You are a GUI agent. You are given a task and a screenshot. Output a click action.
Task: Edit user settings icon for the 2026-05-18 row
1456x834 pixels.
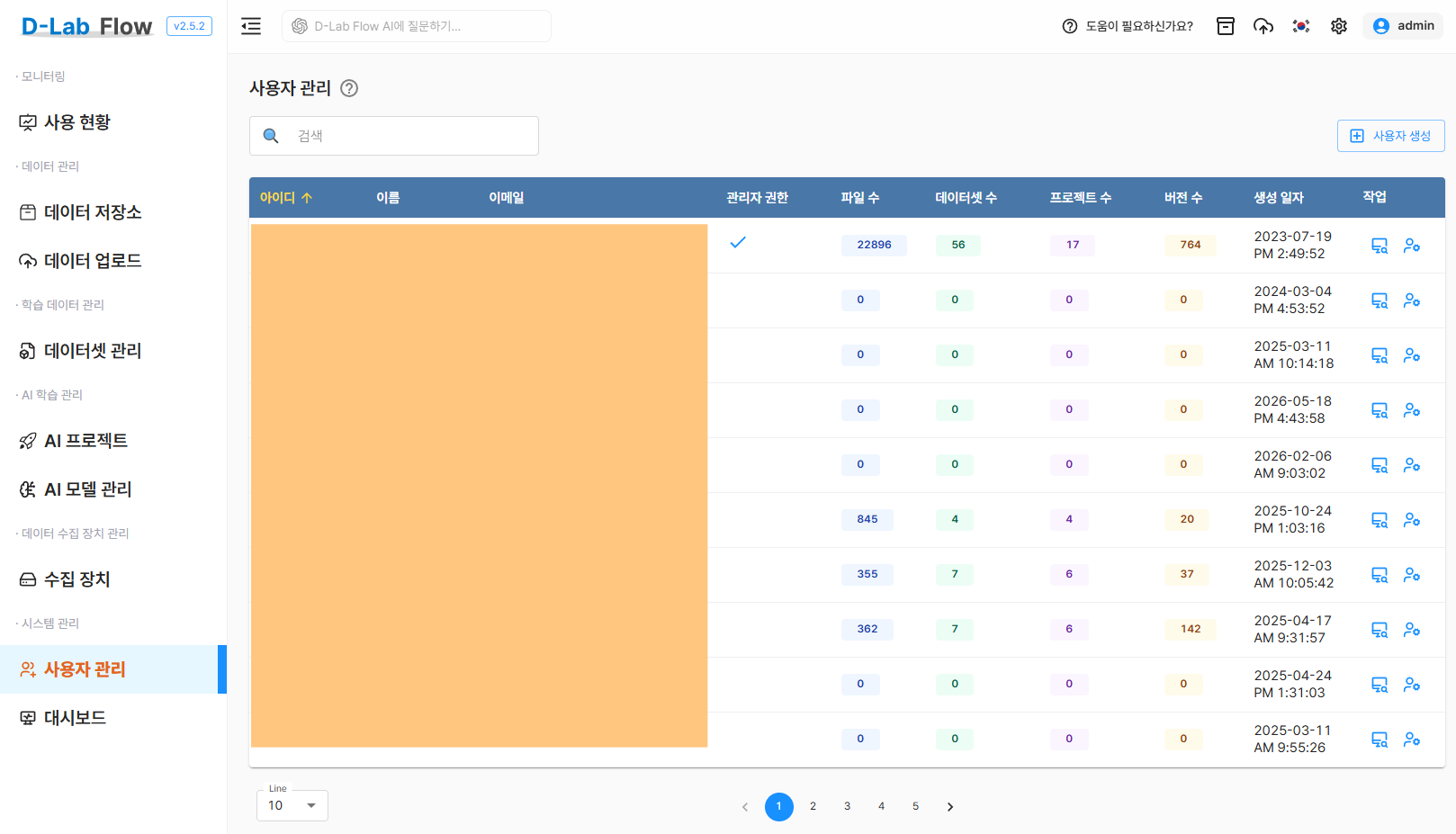(1412, 410)
